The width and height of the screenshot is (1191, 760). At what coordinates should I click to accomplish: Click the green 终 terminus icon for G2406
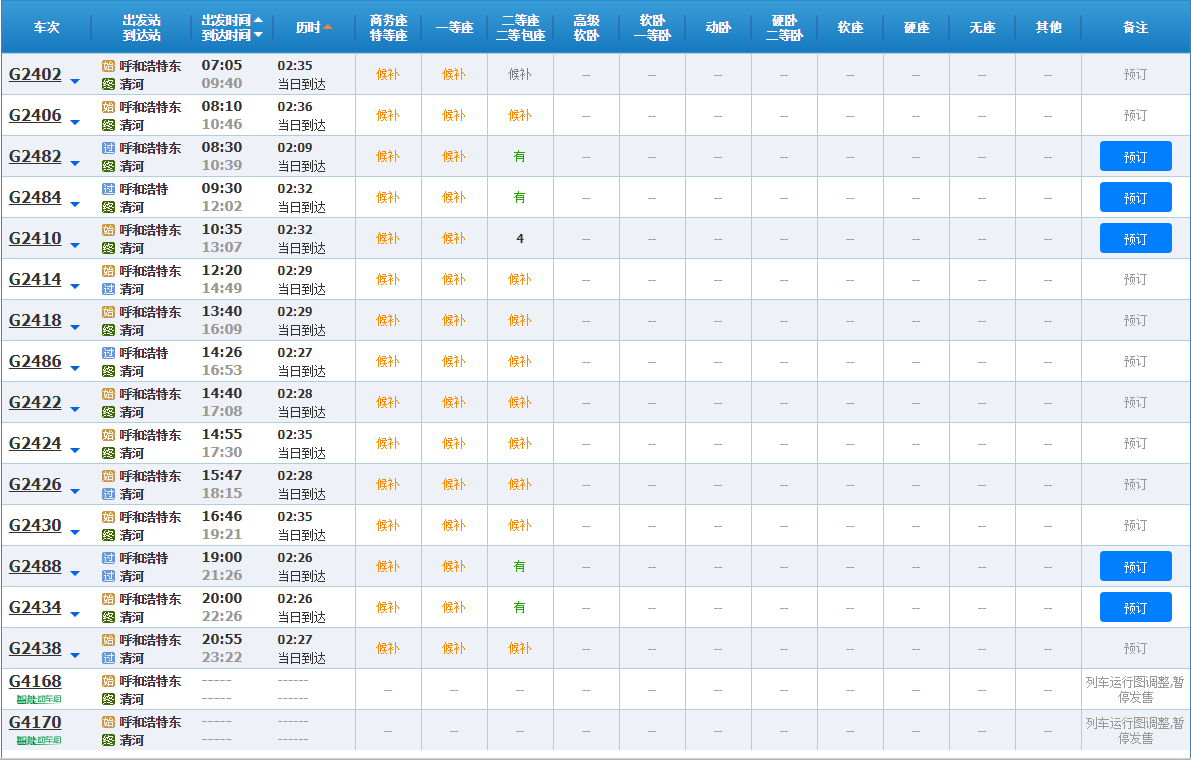pyautogui.click(x=108, y=125)
